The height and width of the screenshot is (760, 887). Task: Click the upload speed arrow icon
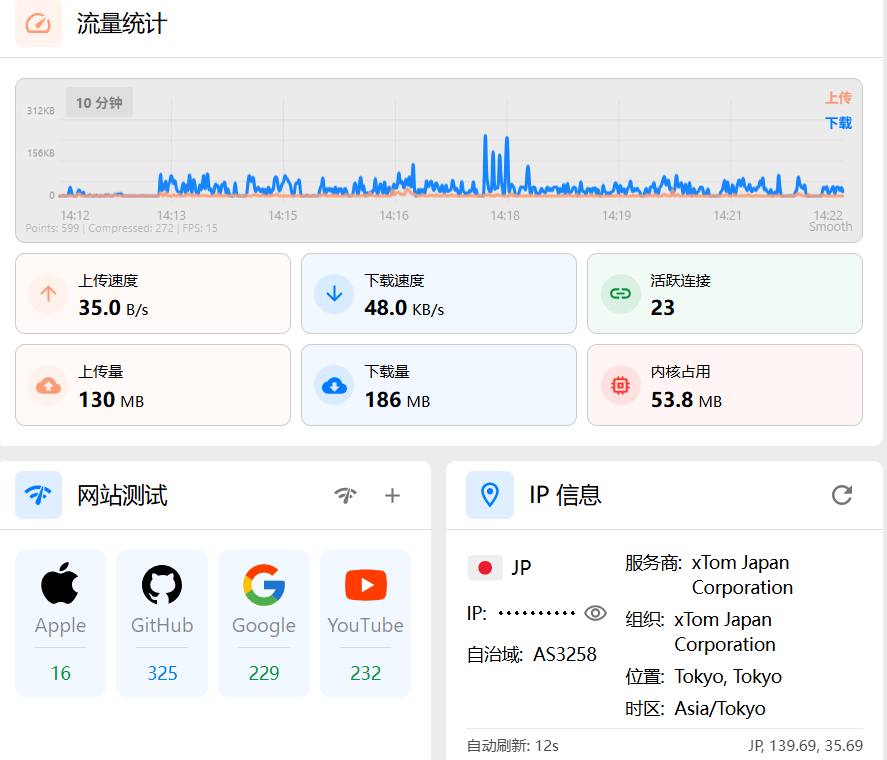49,294
